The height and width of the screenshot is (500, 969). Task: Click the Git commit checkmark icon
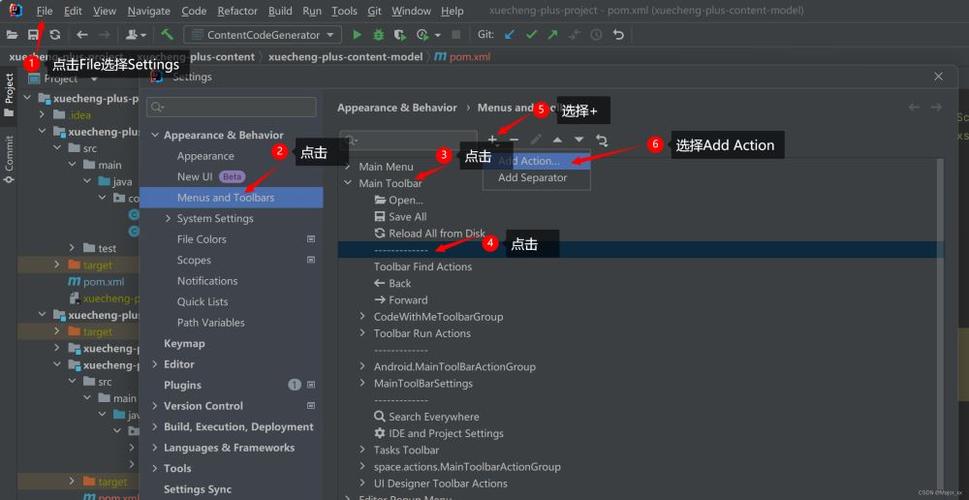tap(531, 35)
